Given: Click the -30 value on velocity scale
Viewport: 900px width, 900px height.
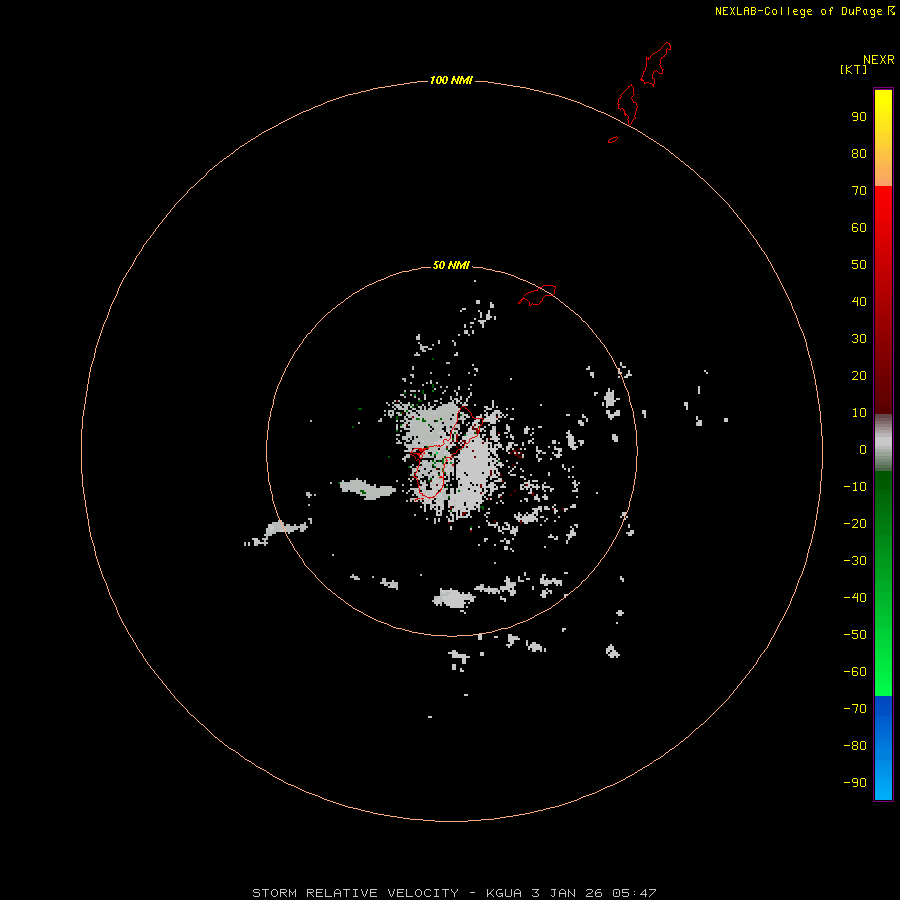Looking at the screenshot, I should pyautogui.click(x=855, y=561).
